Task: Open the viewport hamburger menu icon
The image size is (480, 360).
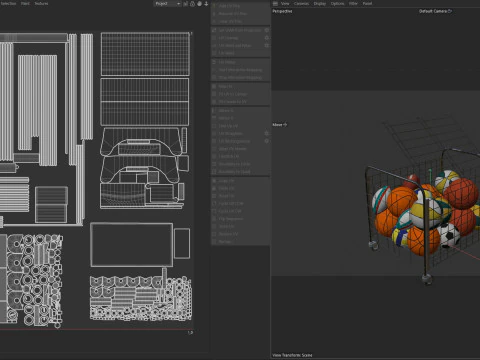Action: (x=275, y=3)
